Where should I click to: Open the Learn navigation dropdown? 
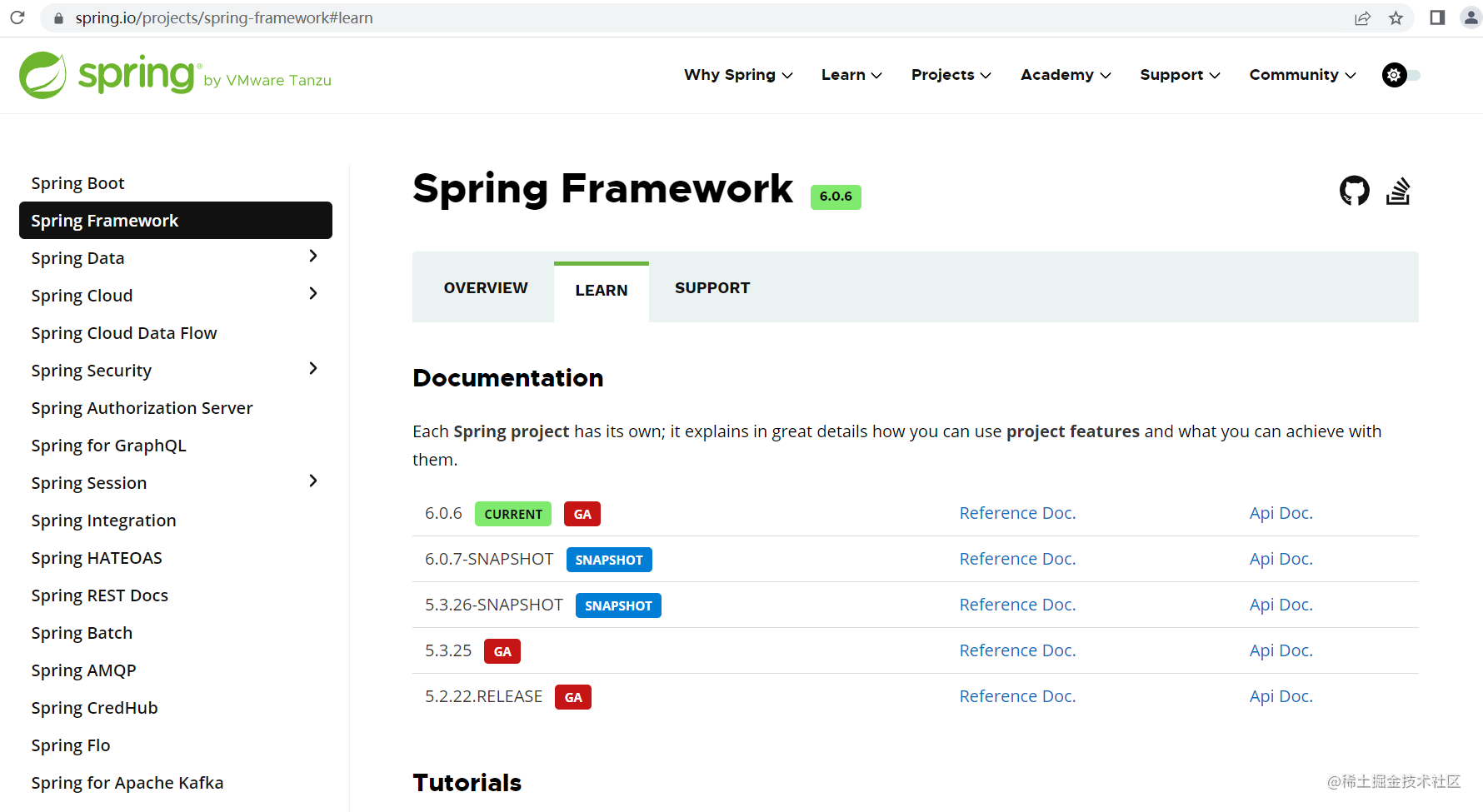851,75
